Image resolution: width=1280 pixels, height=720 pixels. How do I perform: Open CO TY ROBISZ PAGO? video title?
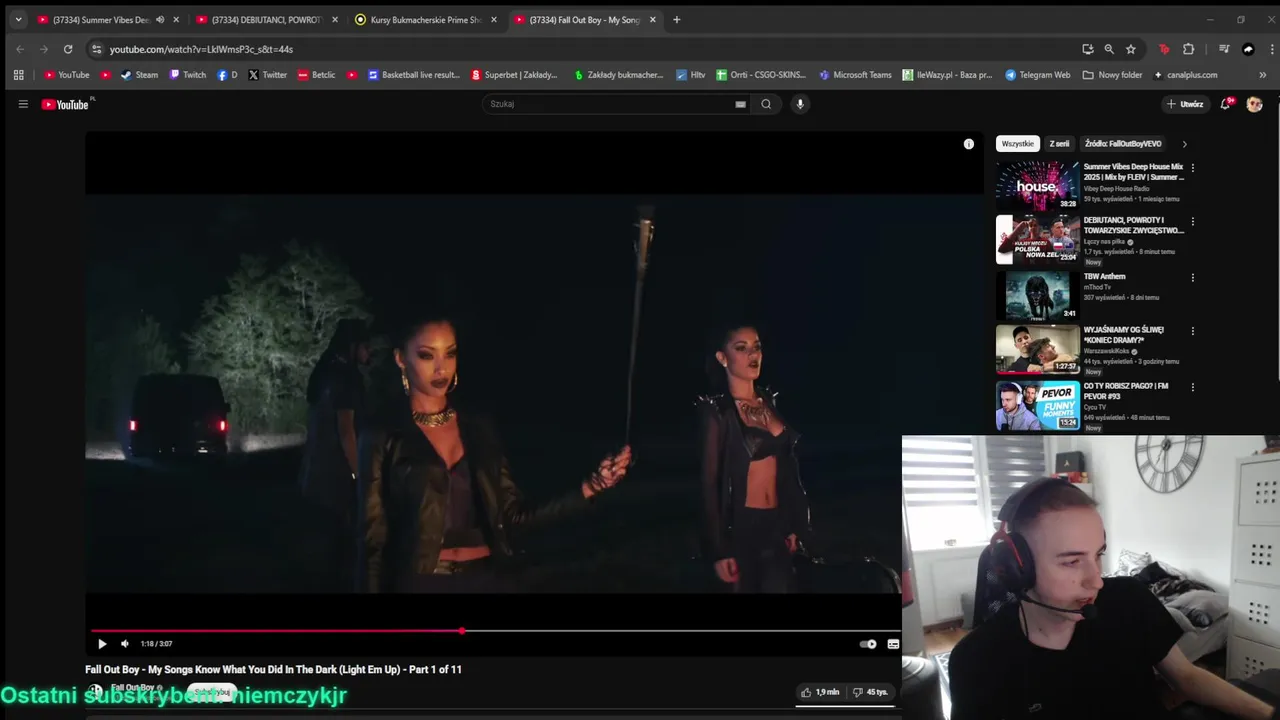pos(1126,391)
